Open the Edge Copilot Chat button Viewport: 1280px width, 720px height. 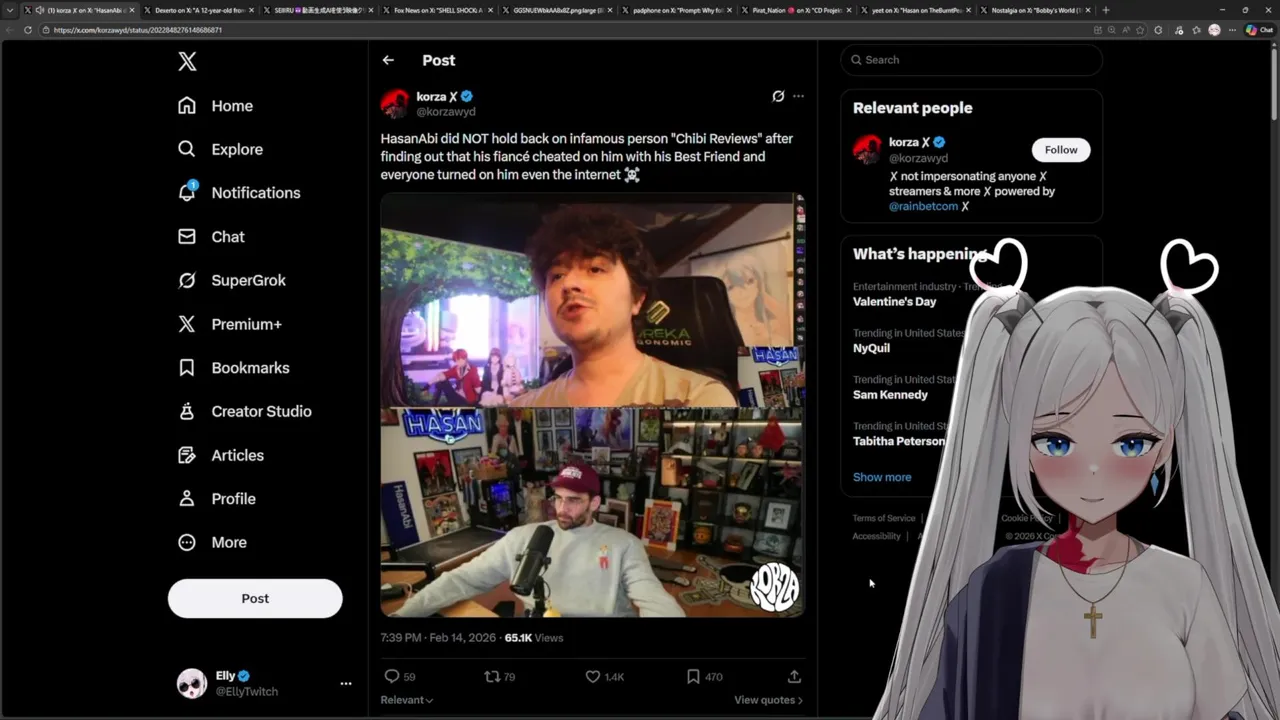coord(1258,30)
